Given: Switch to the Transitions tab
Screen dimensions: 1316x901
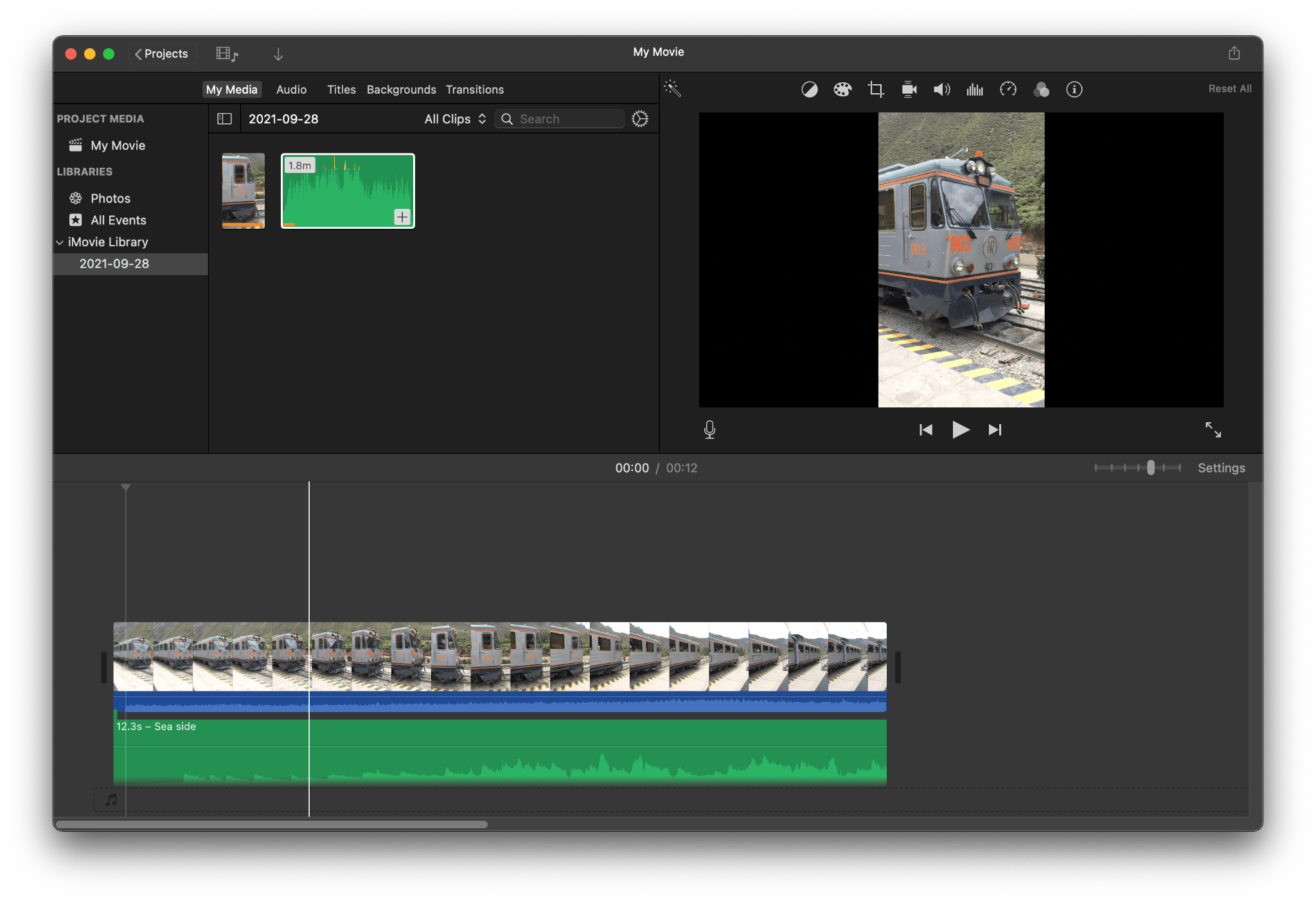Looking at the screenshot, I should [x=475, y=89].
